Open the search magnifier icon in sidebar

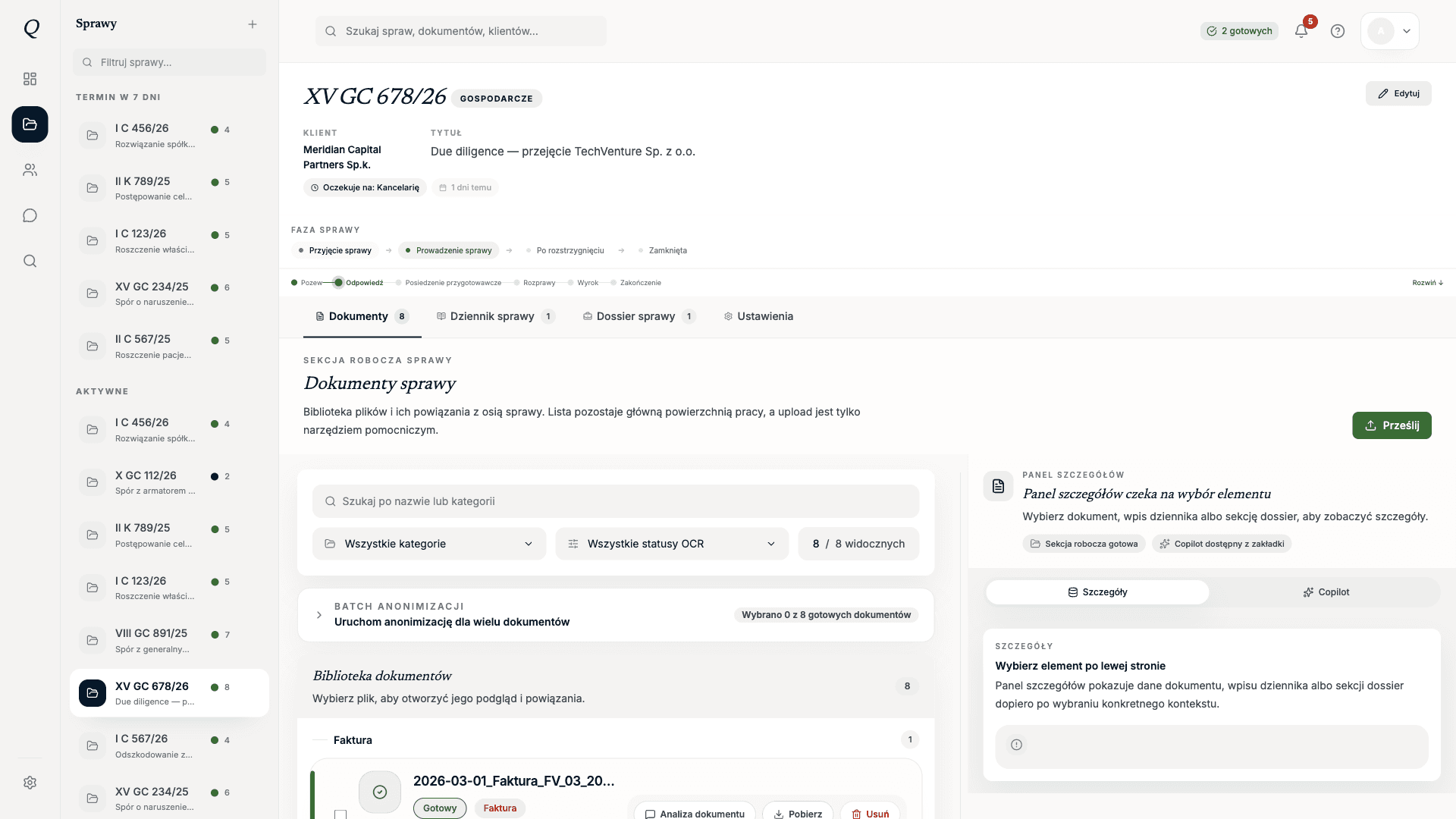(30, 261)
